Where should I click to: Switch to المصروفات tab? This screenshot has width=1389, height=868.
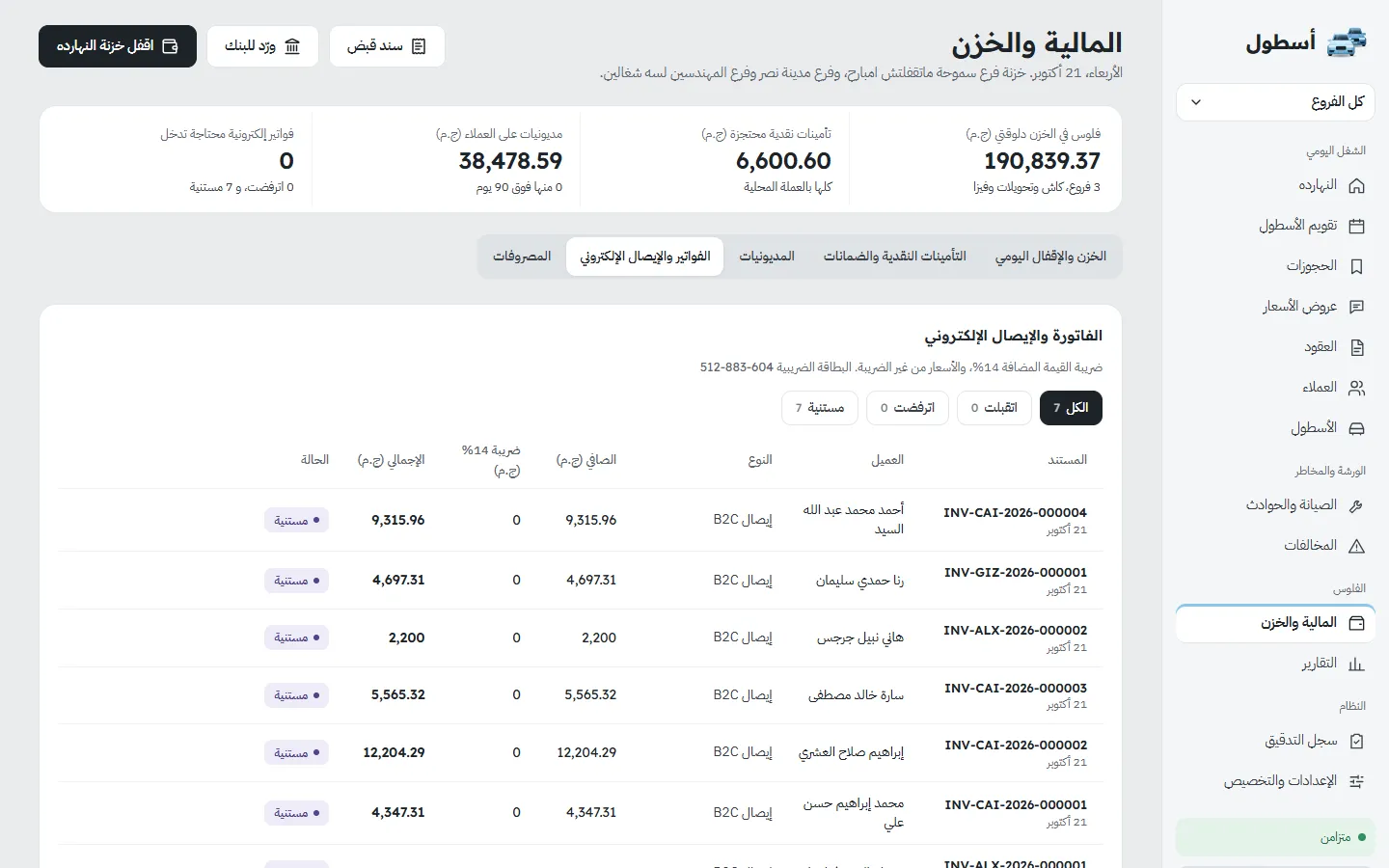pos(522,257)
